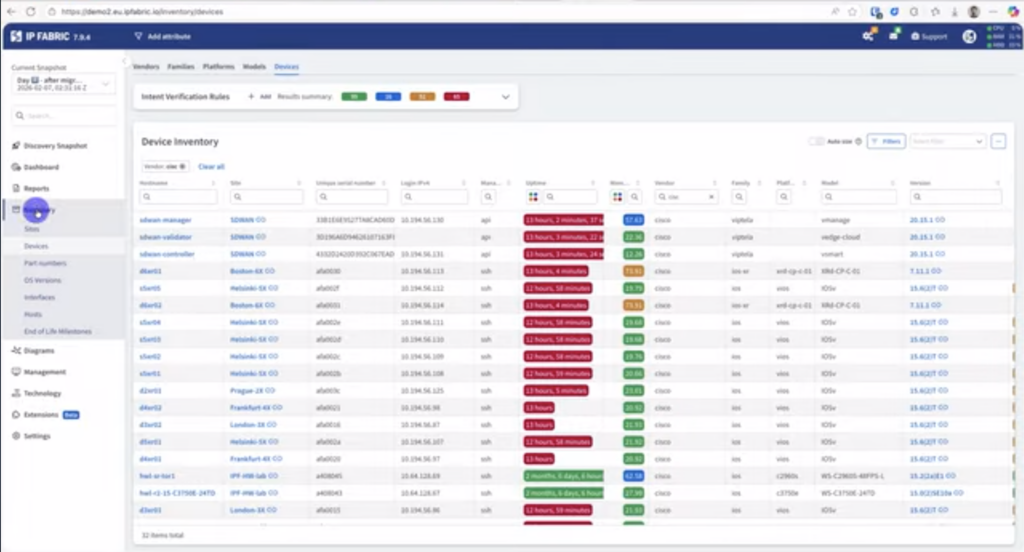Open the Current Snapshot dropdown

tap(63, 84)
